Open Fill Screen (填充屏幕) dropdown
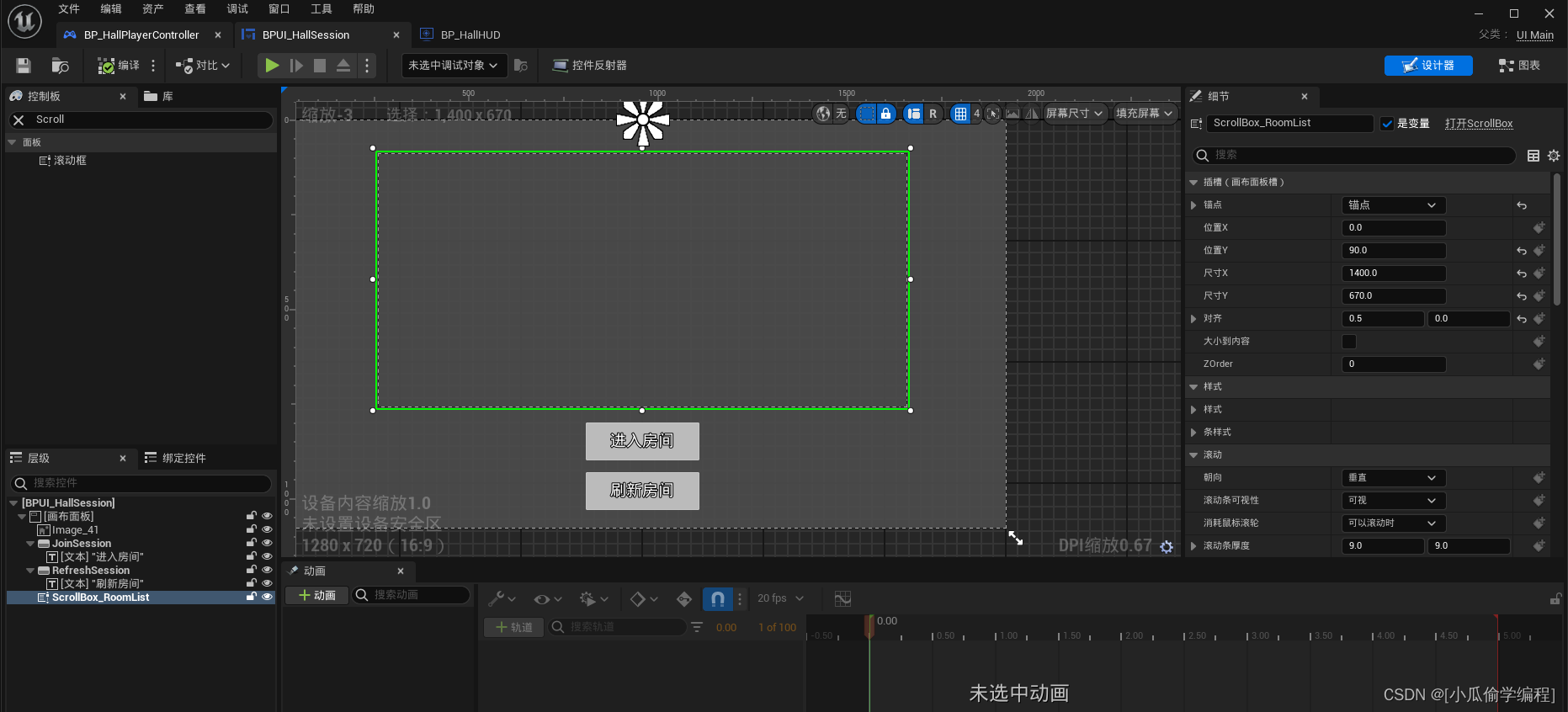The width and height of the screenshot is (1568, 712). tap(1144, 114)
